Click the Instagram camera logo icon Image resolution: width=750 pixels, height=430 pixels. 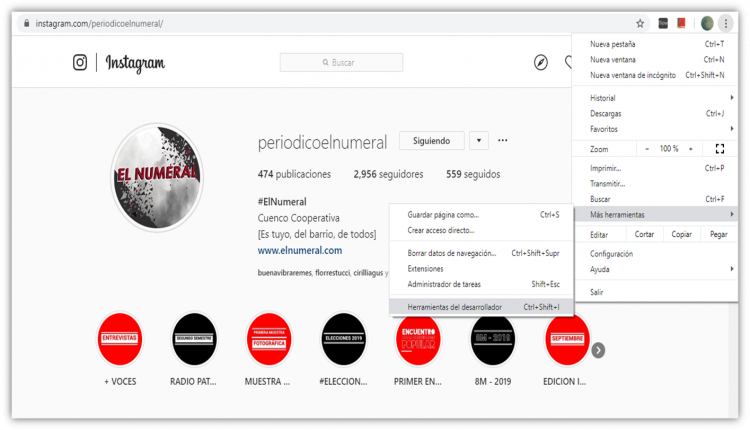click(80, 63)
